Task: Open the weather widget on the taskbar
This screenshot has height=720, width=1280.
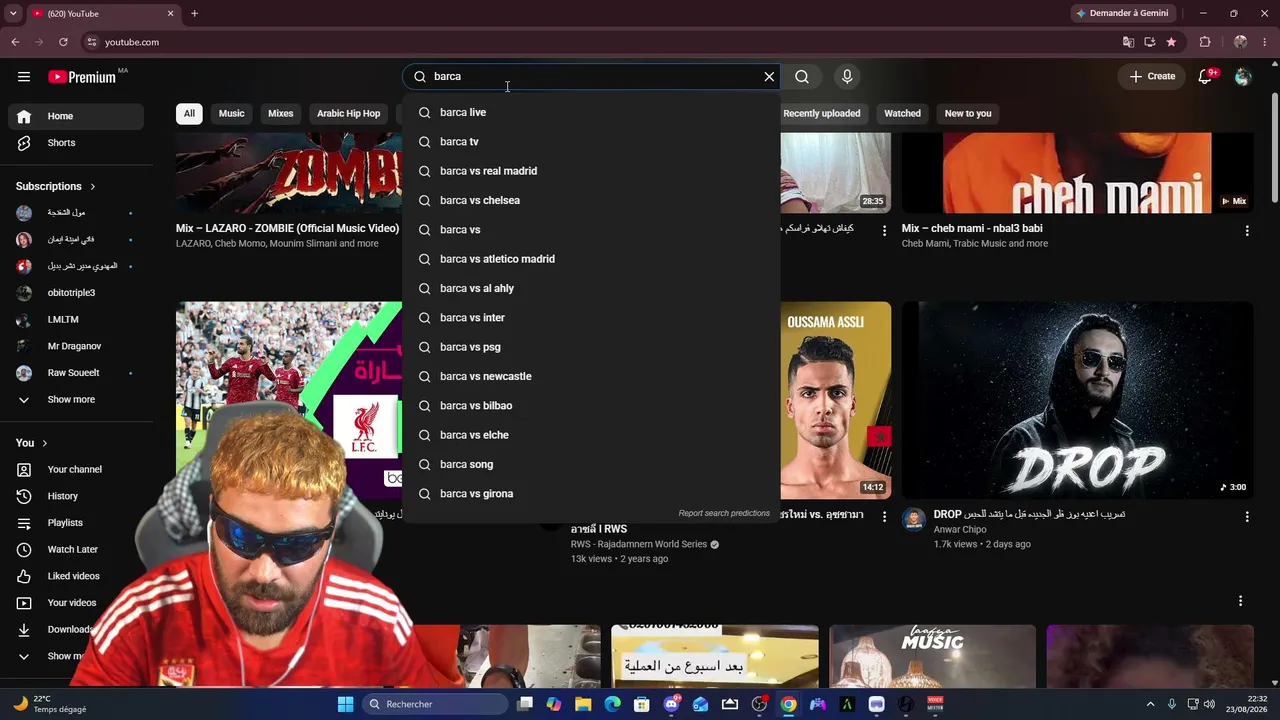Action: pyautogui.click(x=50, y=704)
